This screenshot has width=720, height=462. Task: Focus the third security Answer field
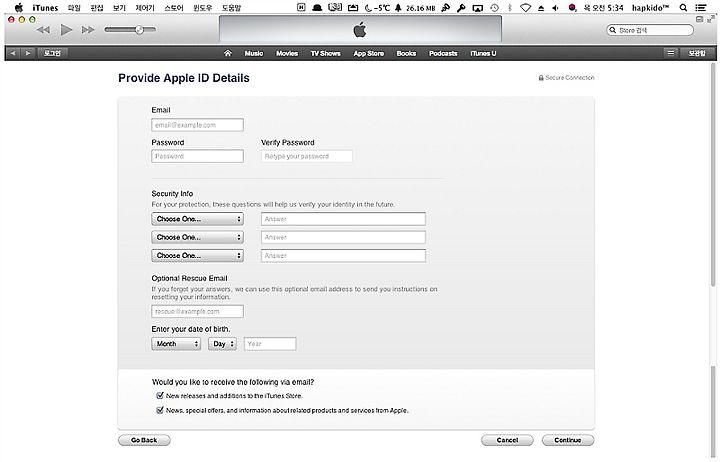(343, 255)
